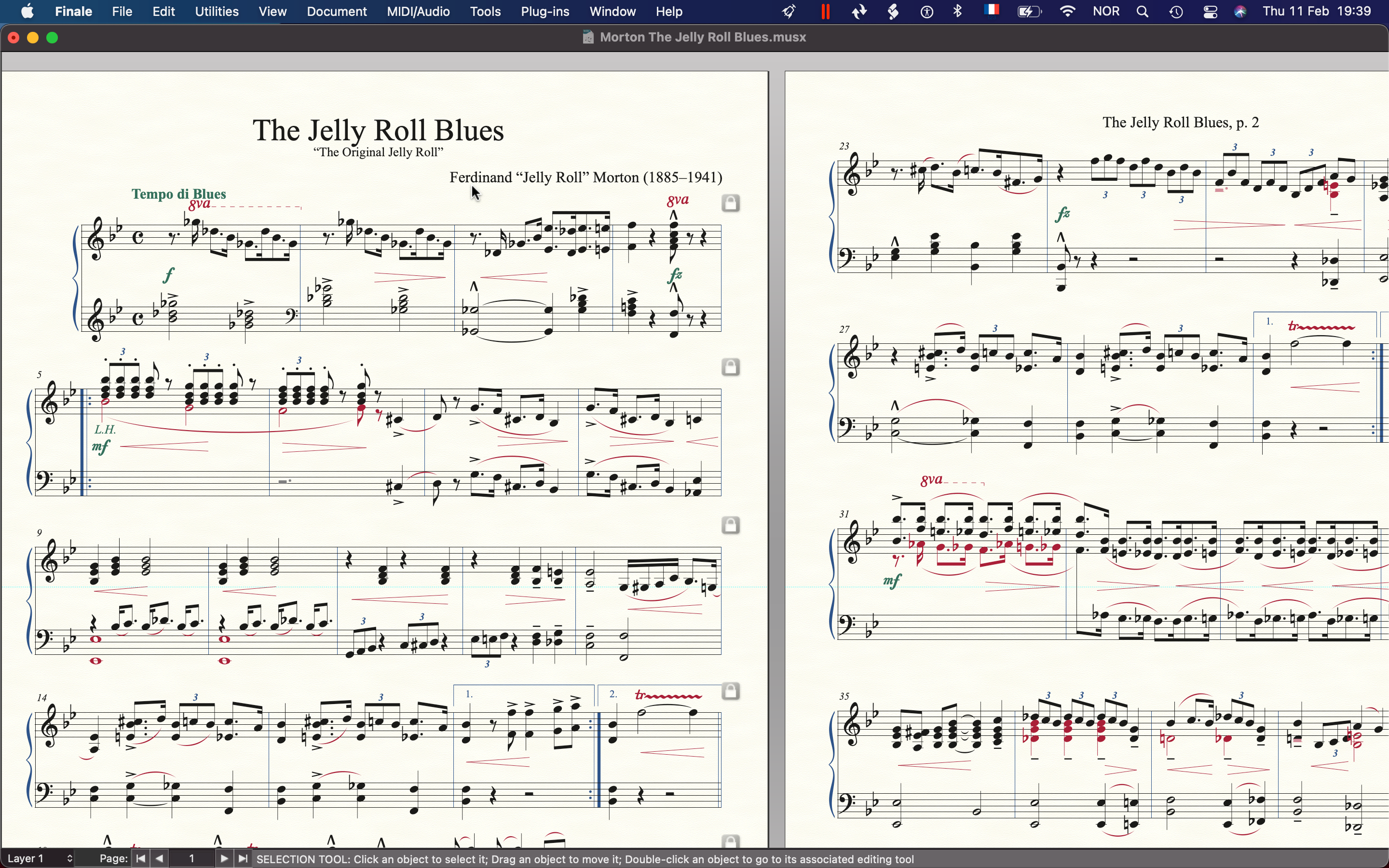Select the L.H. marking in measure 5

(106, 429)
